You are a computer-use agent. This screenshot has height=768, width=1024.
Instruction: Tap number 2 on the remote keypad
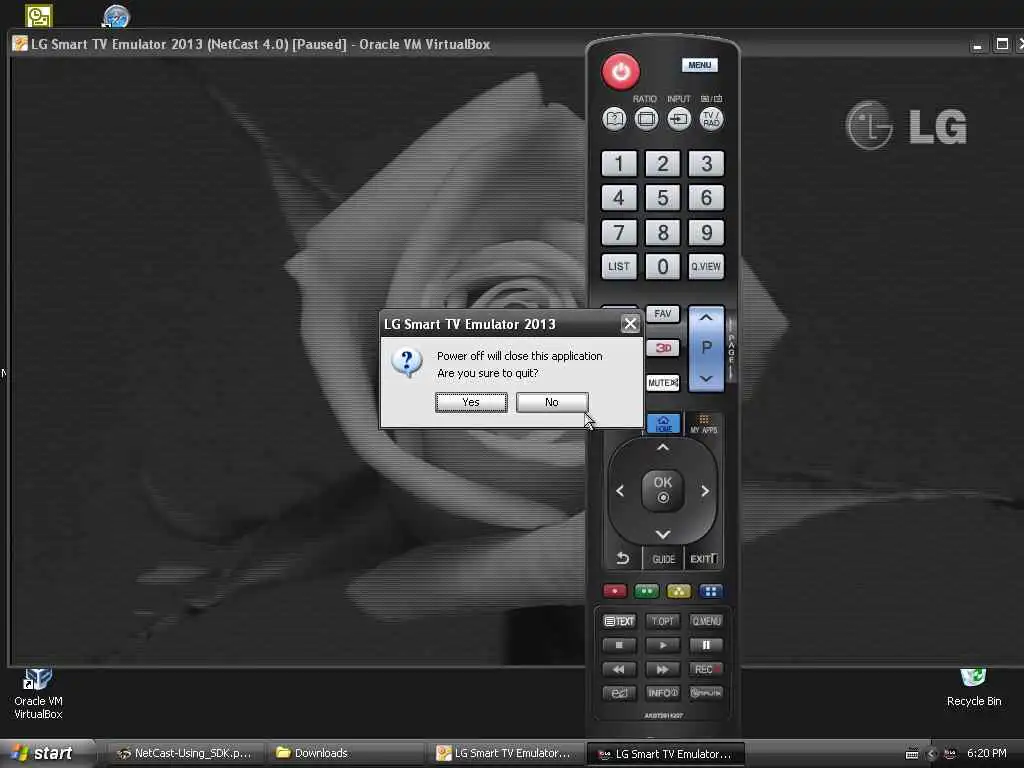click(662, 164)
